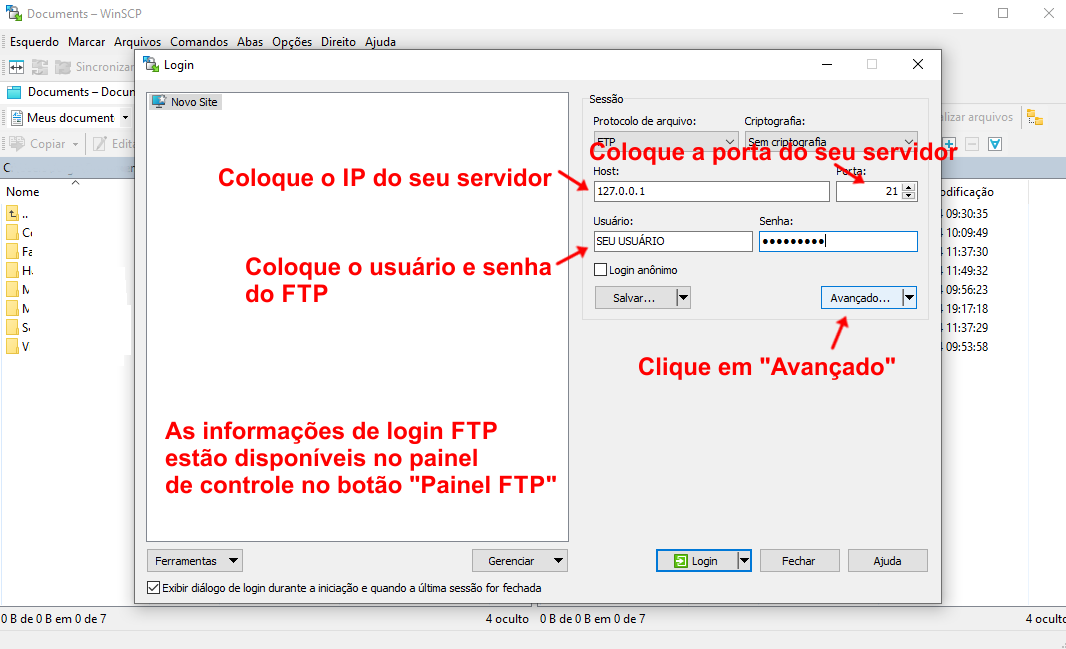Select the parent directory '..' entry
Image resolution: width=1066 pixels, height=649 pixels.
tap(18, 213)
